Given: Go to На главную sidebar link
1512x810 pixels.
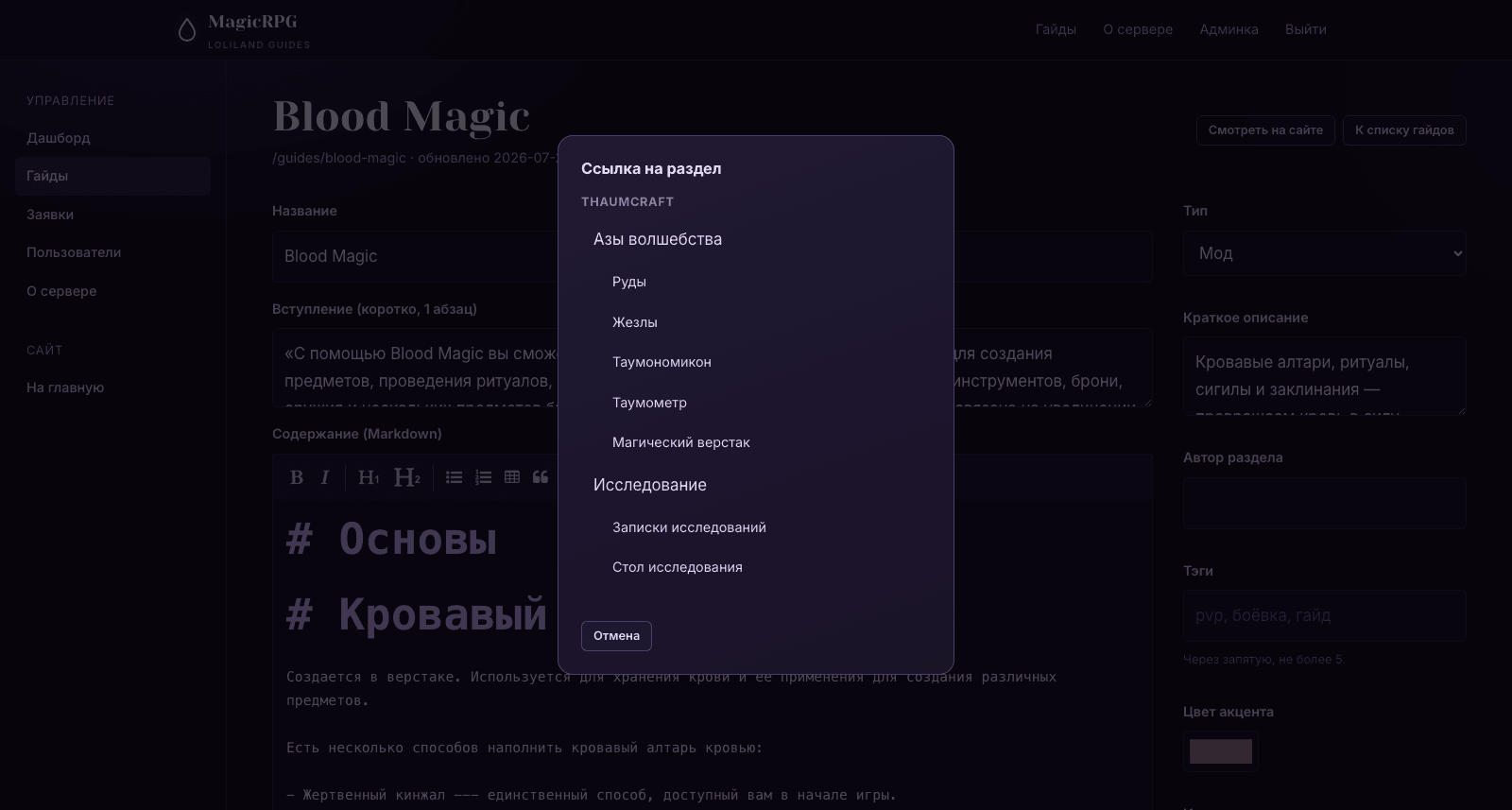Looking at the screenshot, I should 112,388.
